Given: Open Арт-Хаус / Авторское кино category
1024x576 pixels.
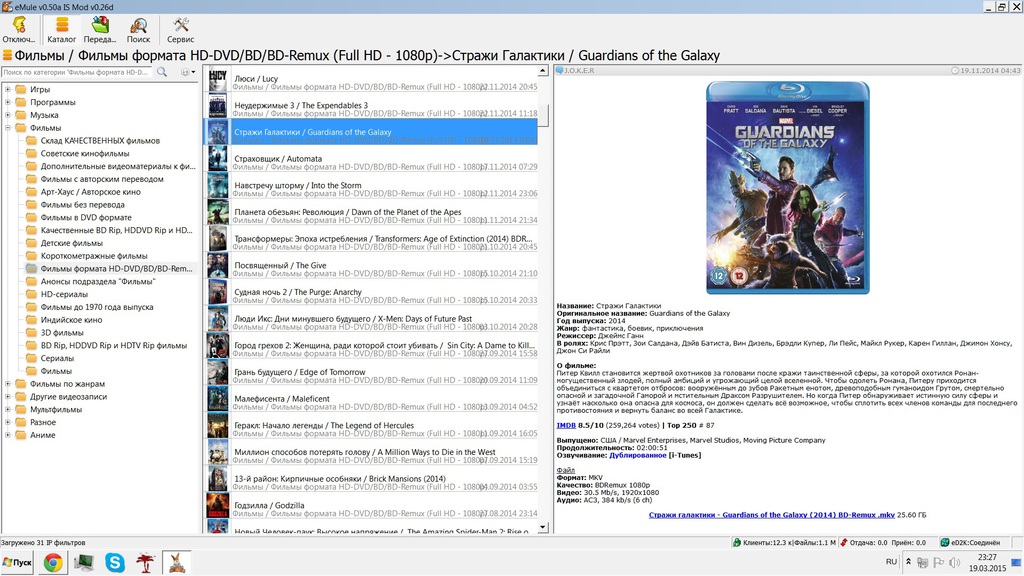Looking at the screenshot, I should click(90, 192).
